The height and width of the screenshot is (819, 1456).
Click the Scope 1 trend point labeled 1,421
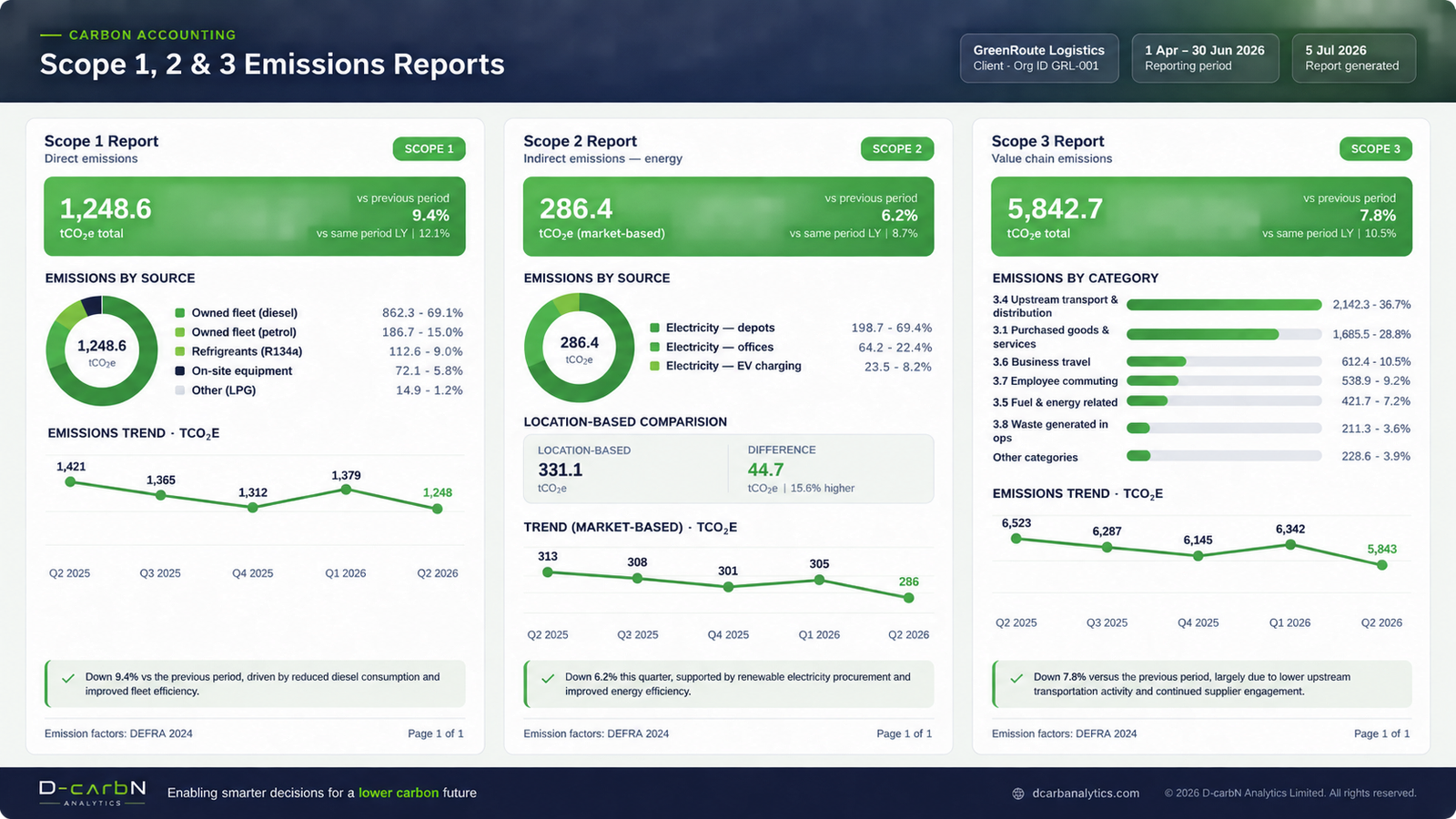click(x=70, y=481)
